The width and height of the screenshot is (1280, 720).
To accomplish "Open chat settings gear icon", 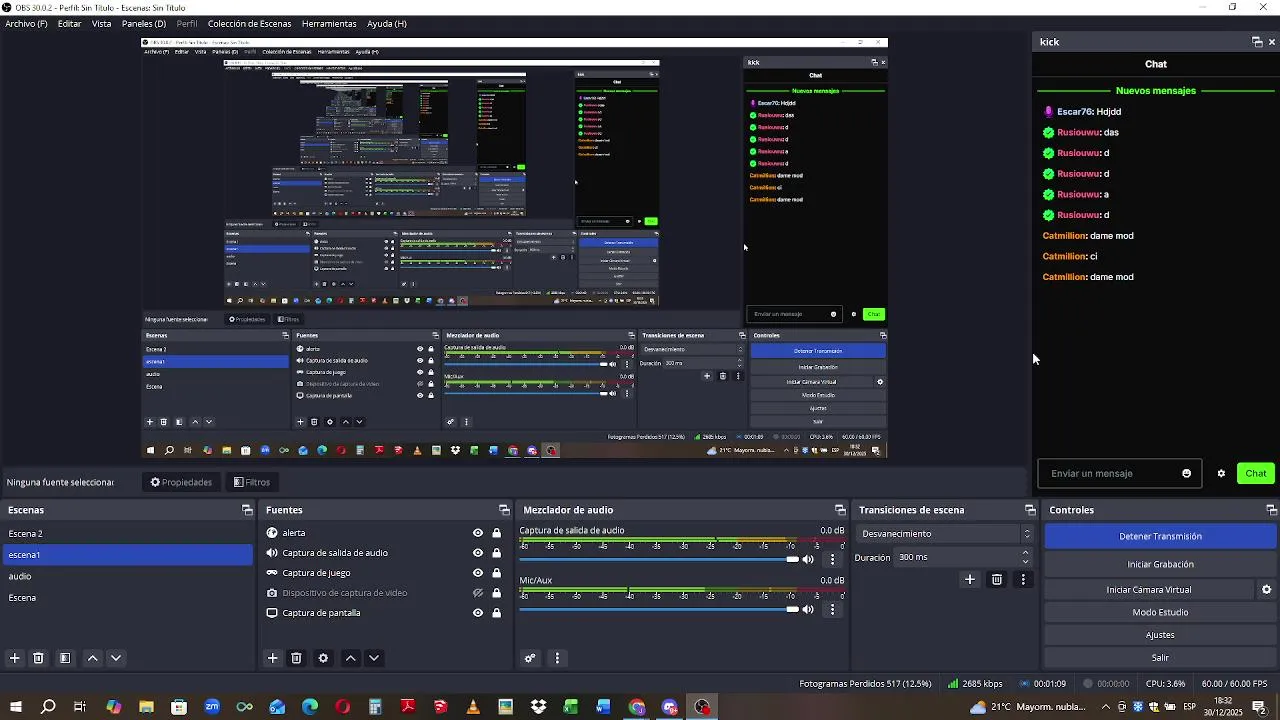I will [x=1221, y=474].
